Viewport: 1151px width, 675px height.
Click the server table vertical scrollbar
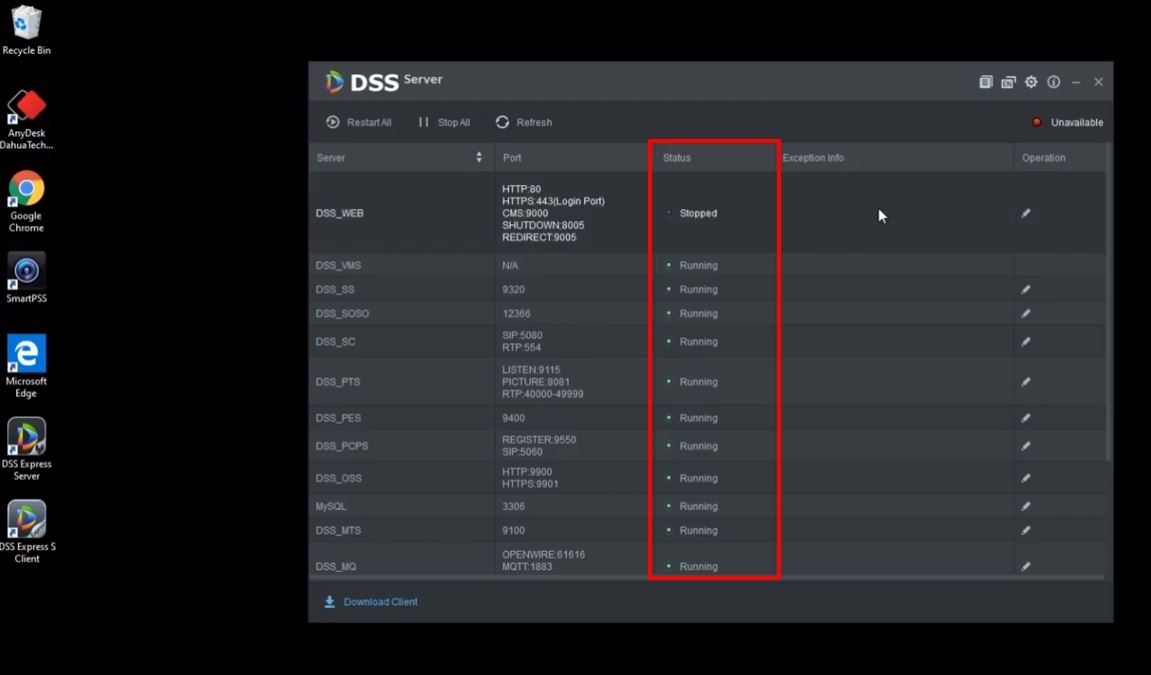(1108, 302)
